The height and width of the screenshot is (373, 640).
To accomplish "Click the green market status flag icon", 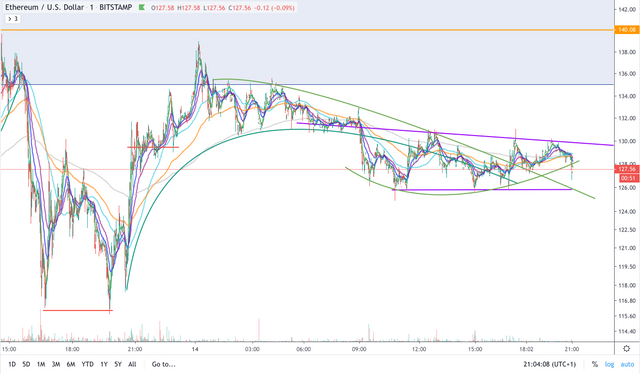I will tap(142, 7).
